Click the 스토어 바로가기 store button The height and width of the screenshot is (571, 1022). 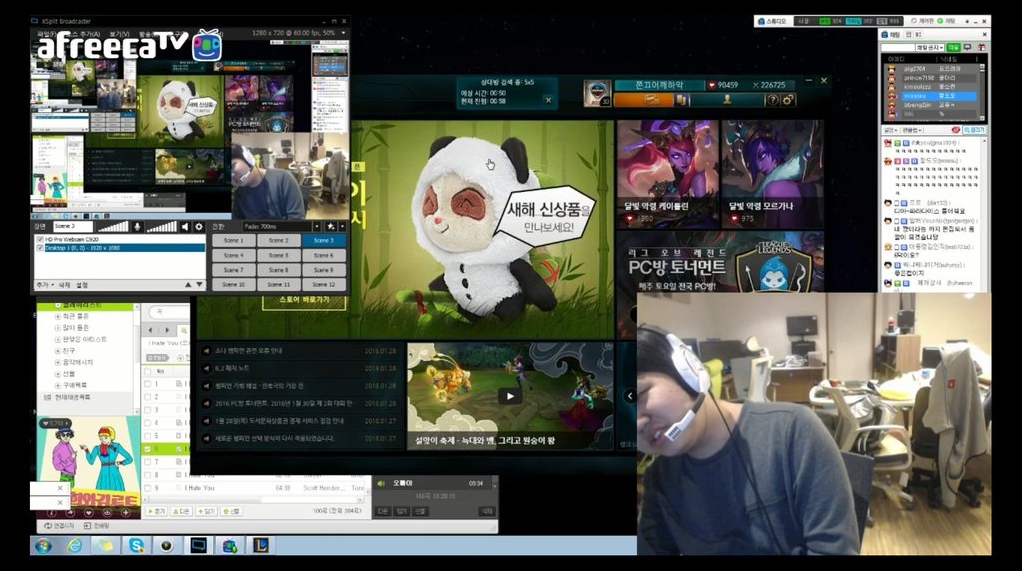point(304,300)
